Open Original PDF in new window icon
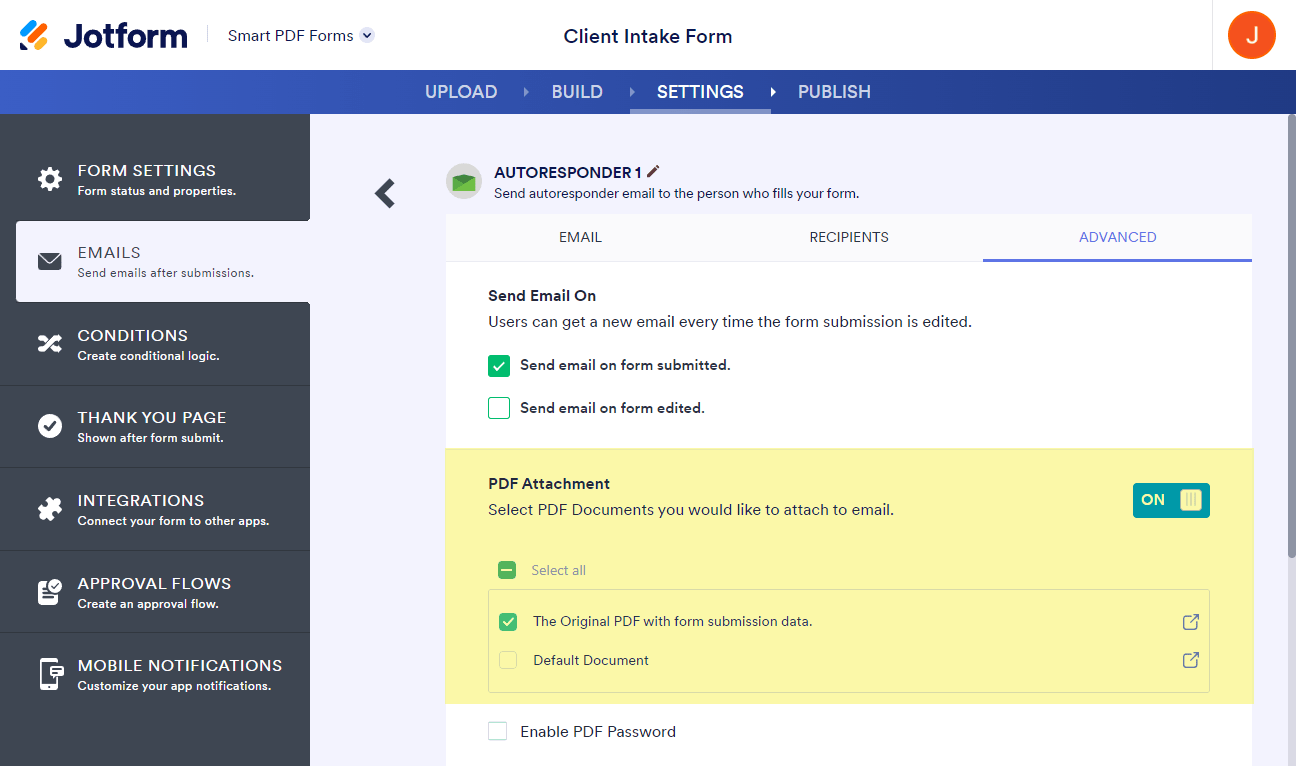Screen dimensions: 1296x766 pos(1190,622)
